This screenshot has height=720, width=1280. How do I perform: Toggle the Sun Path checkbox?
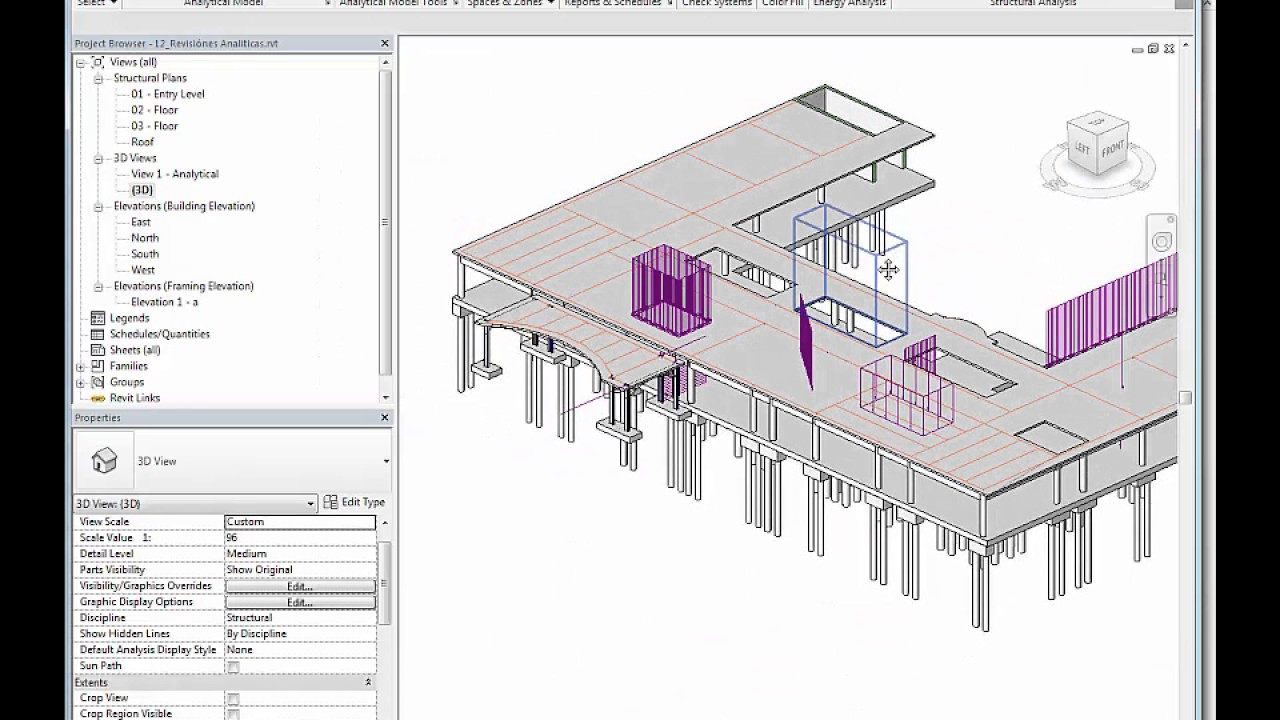(233, 666)
